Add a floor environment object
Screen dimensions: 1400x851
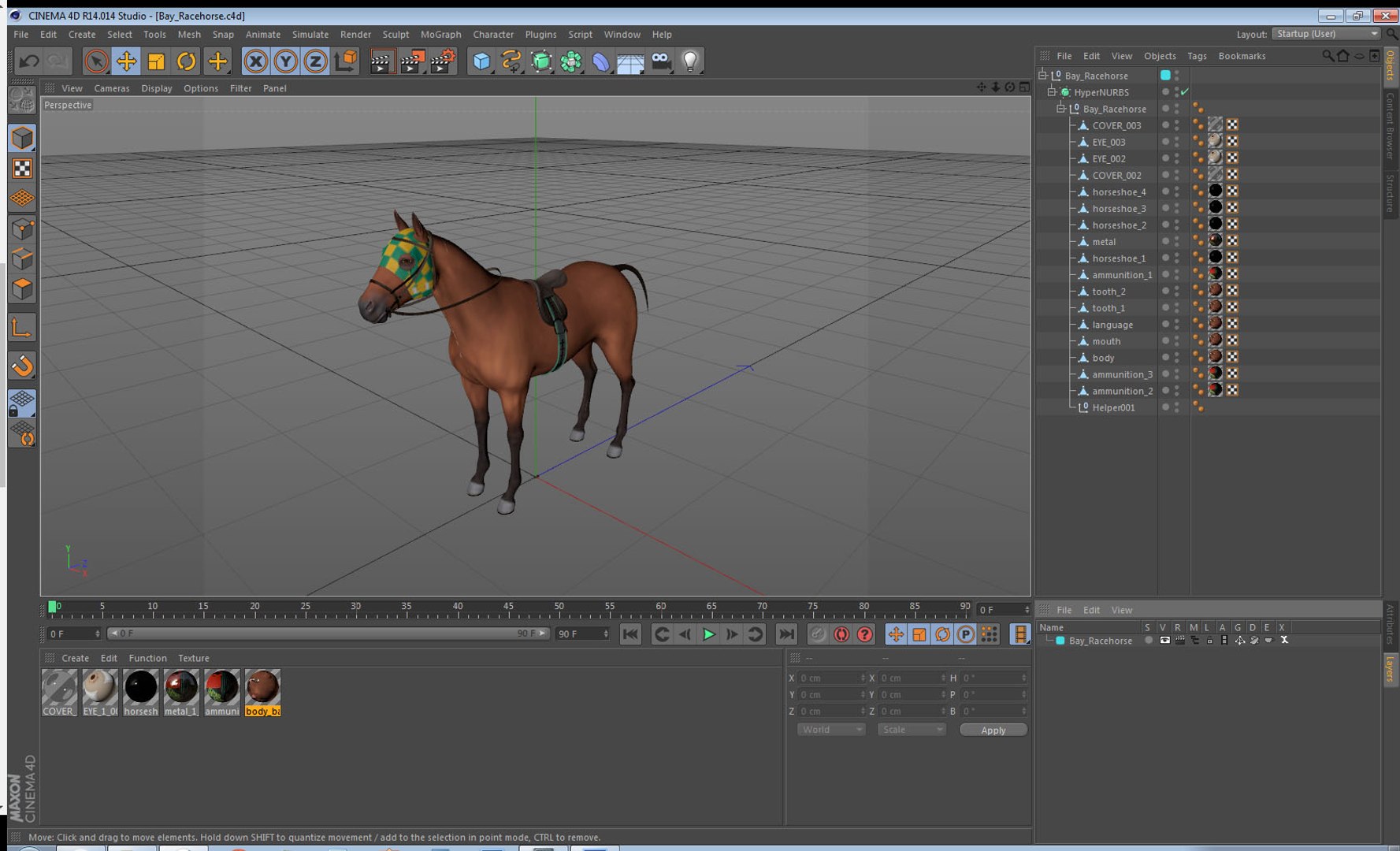[x=630, y=61]
